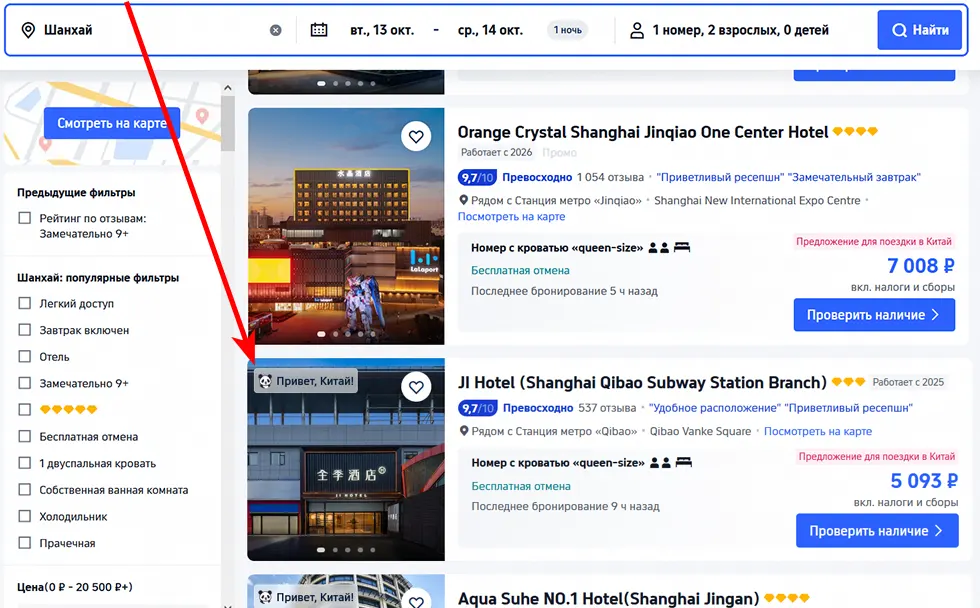Click the map pin icon under Orange Crystal

pos(463,200)
